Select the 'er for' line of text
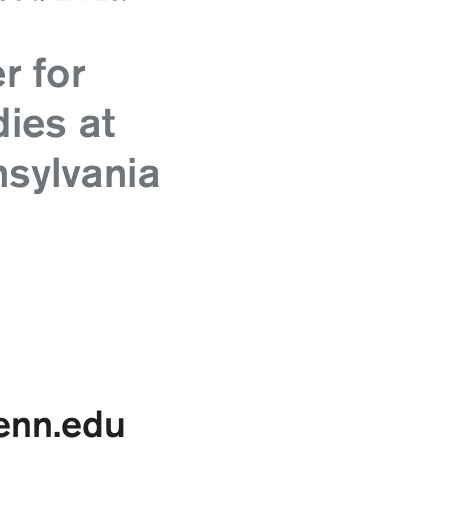Image resolution: width=466 pixels, height=512 pixels. coord(43,73)
